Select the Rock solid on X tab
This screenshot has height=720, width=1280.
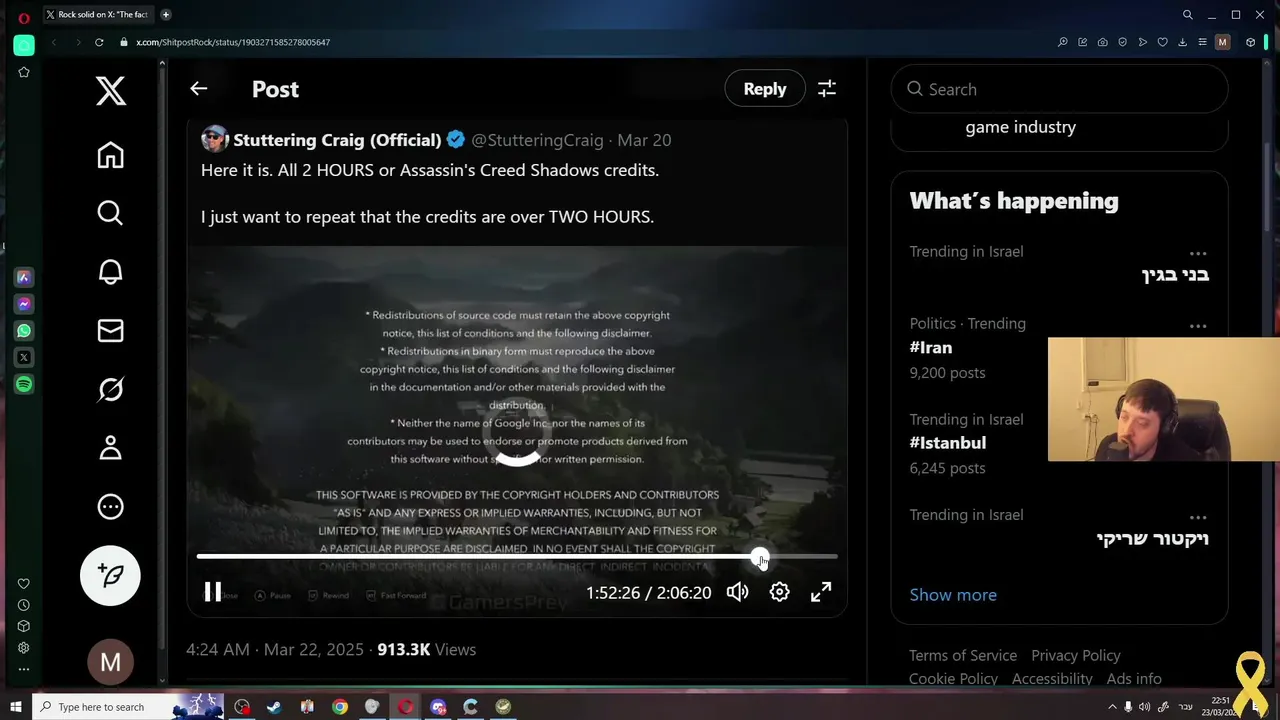[98, 15]
